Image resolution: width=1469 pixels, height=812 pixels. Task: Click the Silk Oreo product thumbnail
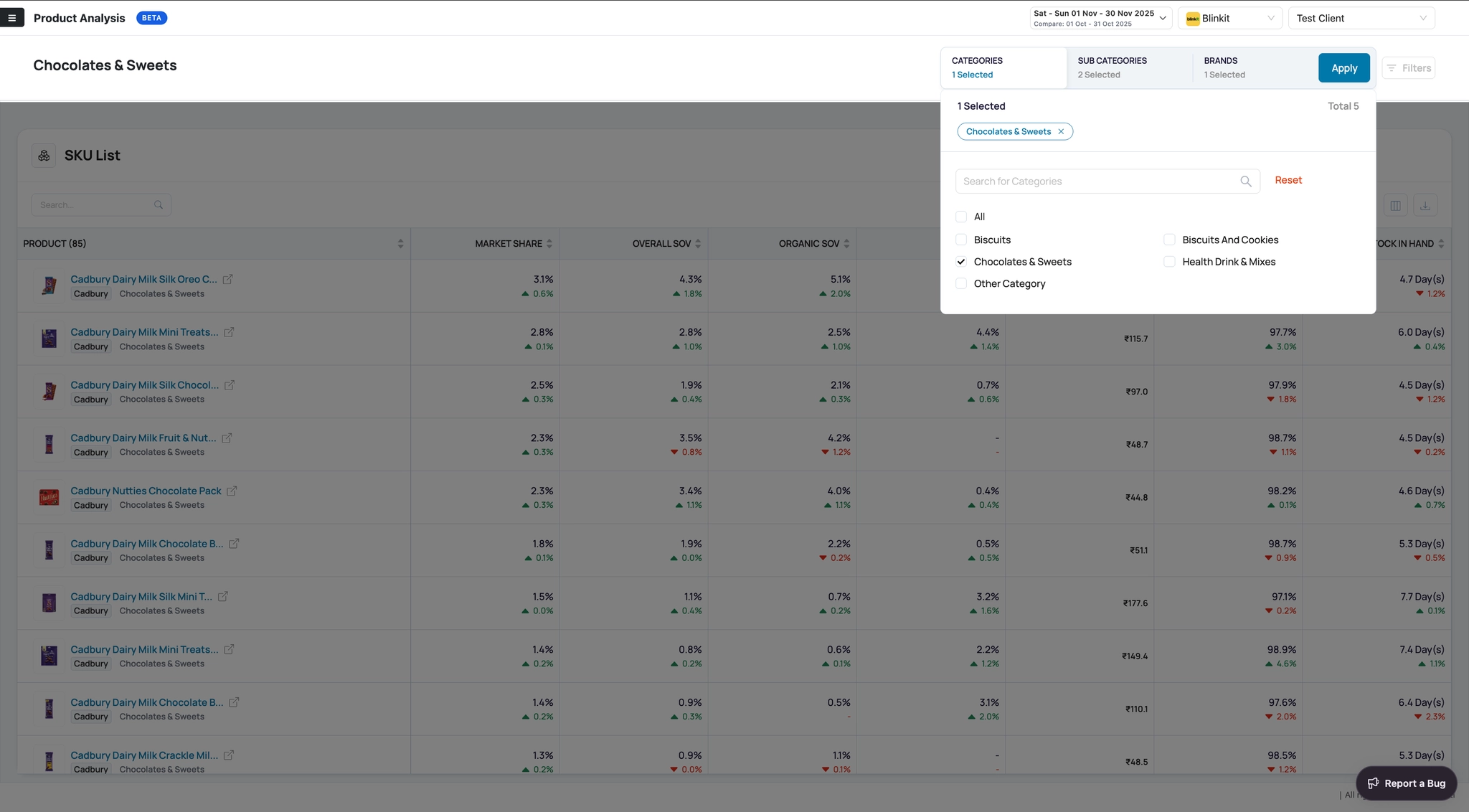pyautogui.click(x=49, y=285)
